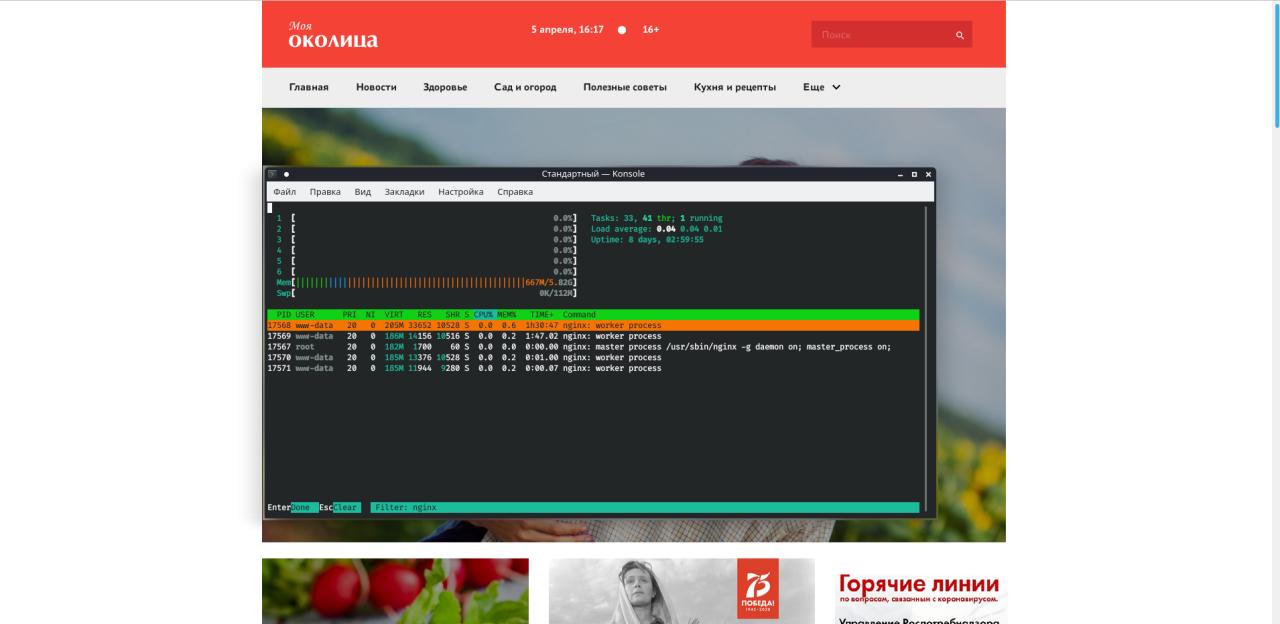
Task: Open the Справка menu in Konsole
Action: coord(515,192)
